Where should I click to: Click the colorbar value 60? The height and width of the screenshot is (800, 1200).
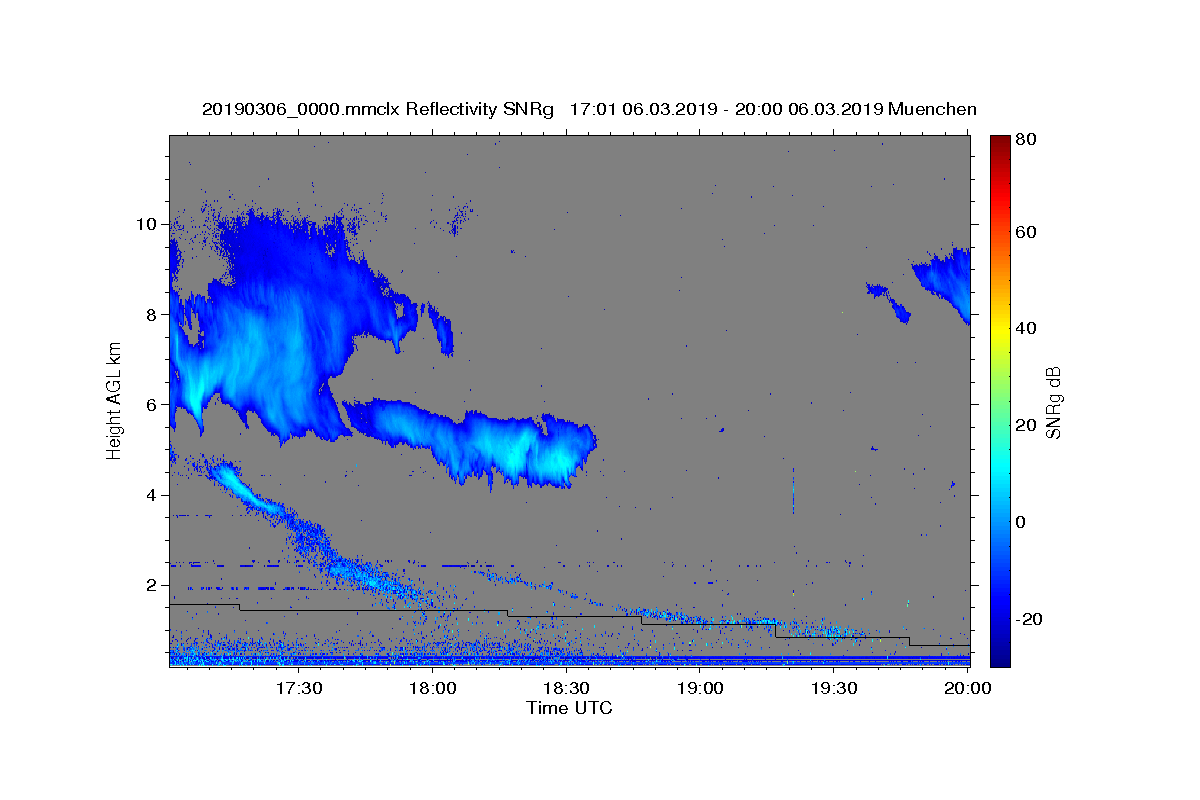1025,232
